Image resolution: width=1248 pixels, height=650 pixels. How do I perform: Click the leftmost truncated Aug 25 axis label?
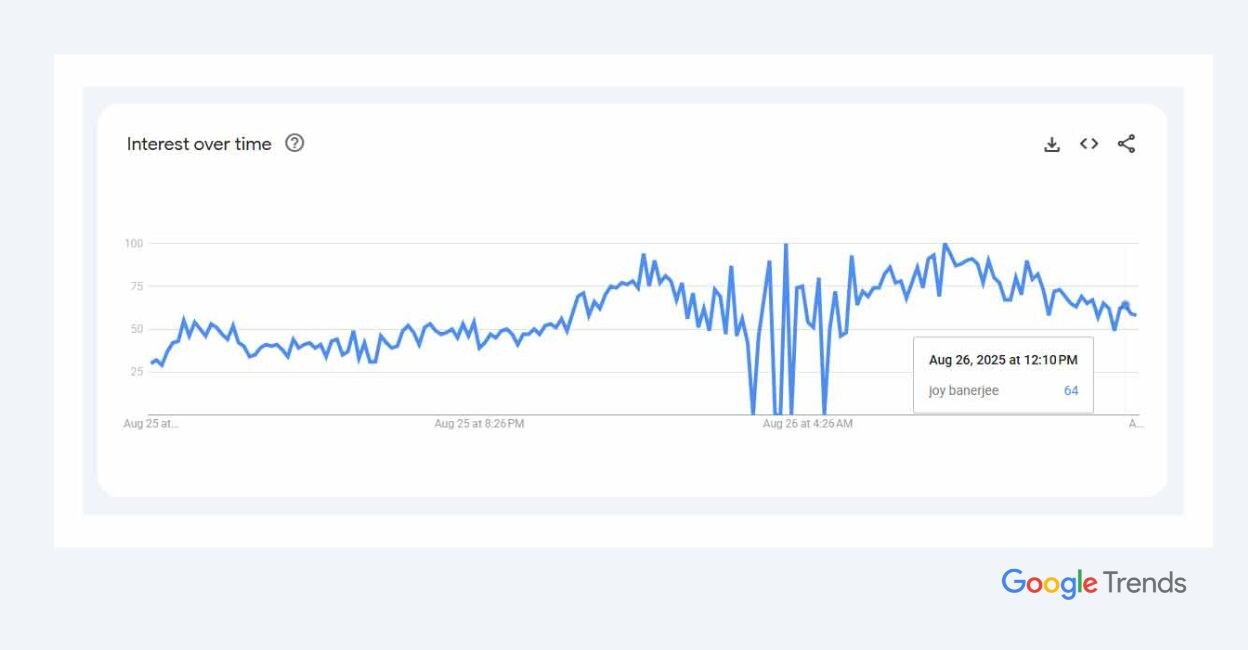tap(151, 424)
